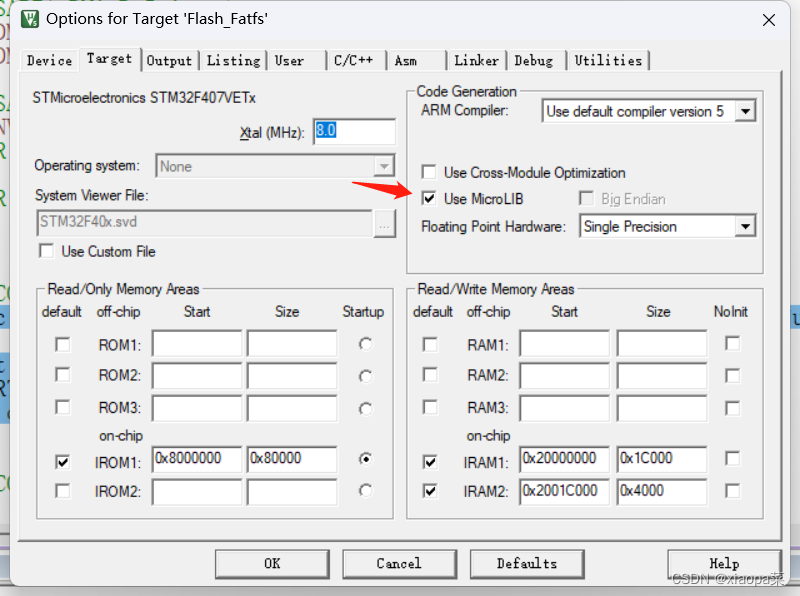
Task: Edit the IRAM2 Start address 0x2001C000
Action: (565, 492)
